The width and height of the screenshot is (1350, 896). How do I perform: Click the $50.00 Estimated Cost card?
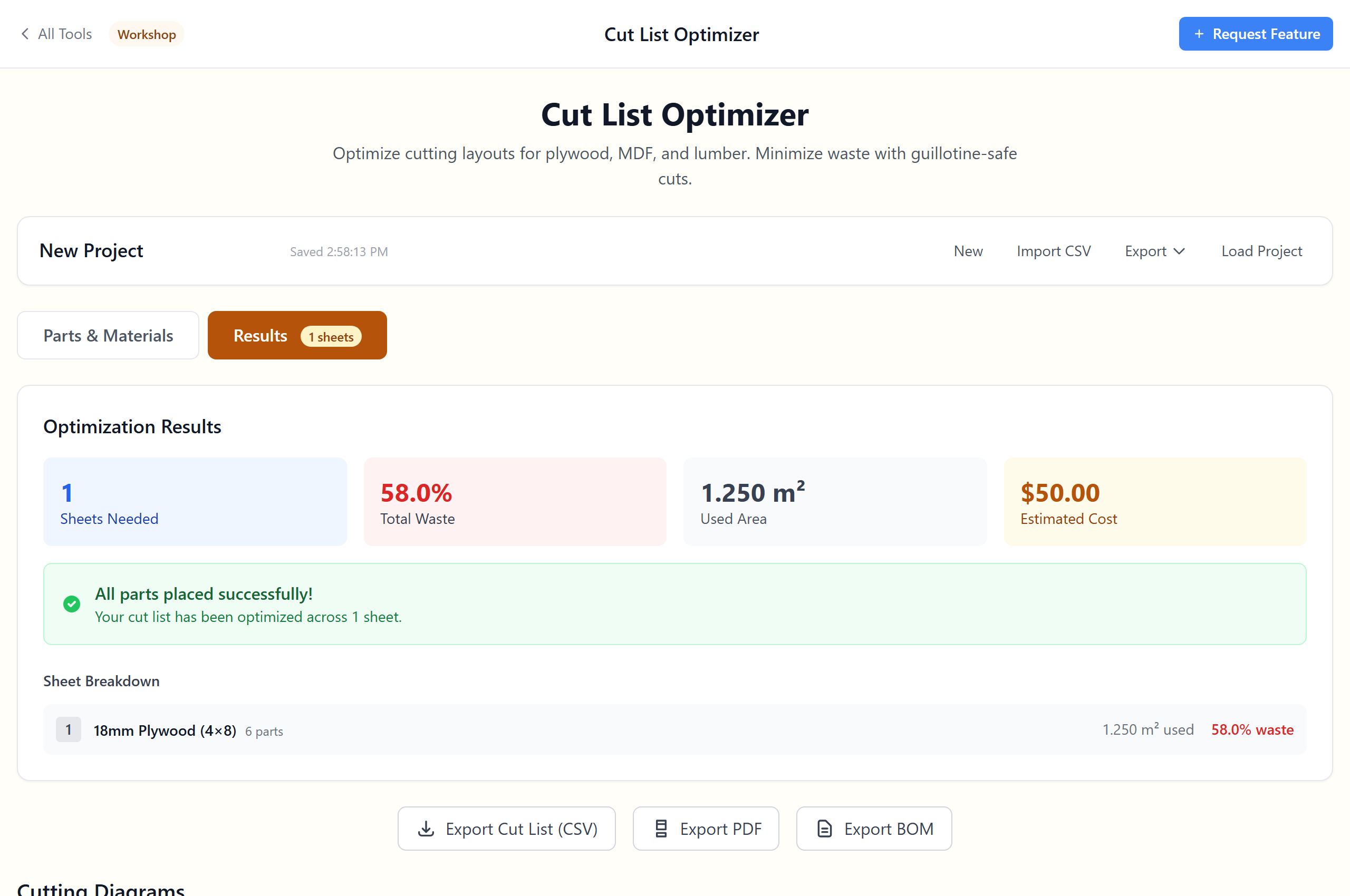[1154, 502]
